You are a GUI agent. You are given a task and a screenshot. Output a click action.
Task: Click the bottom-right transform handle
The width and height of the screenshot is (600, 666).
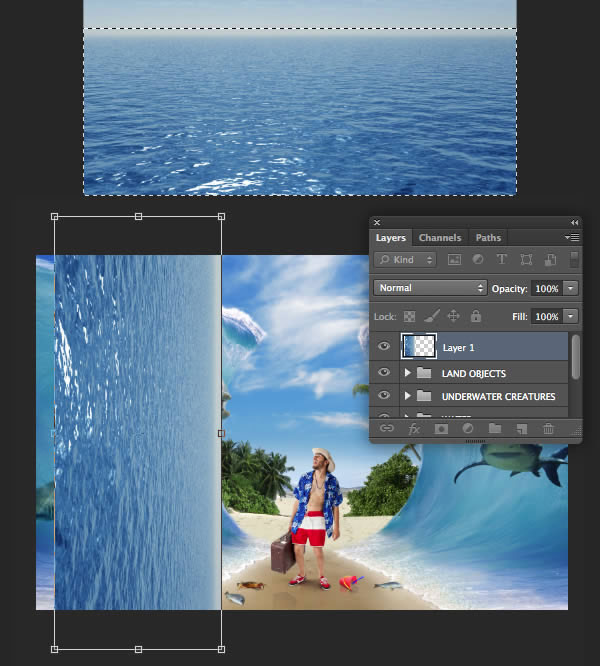tap(221, 649)
